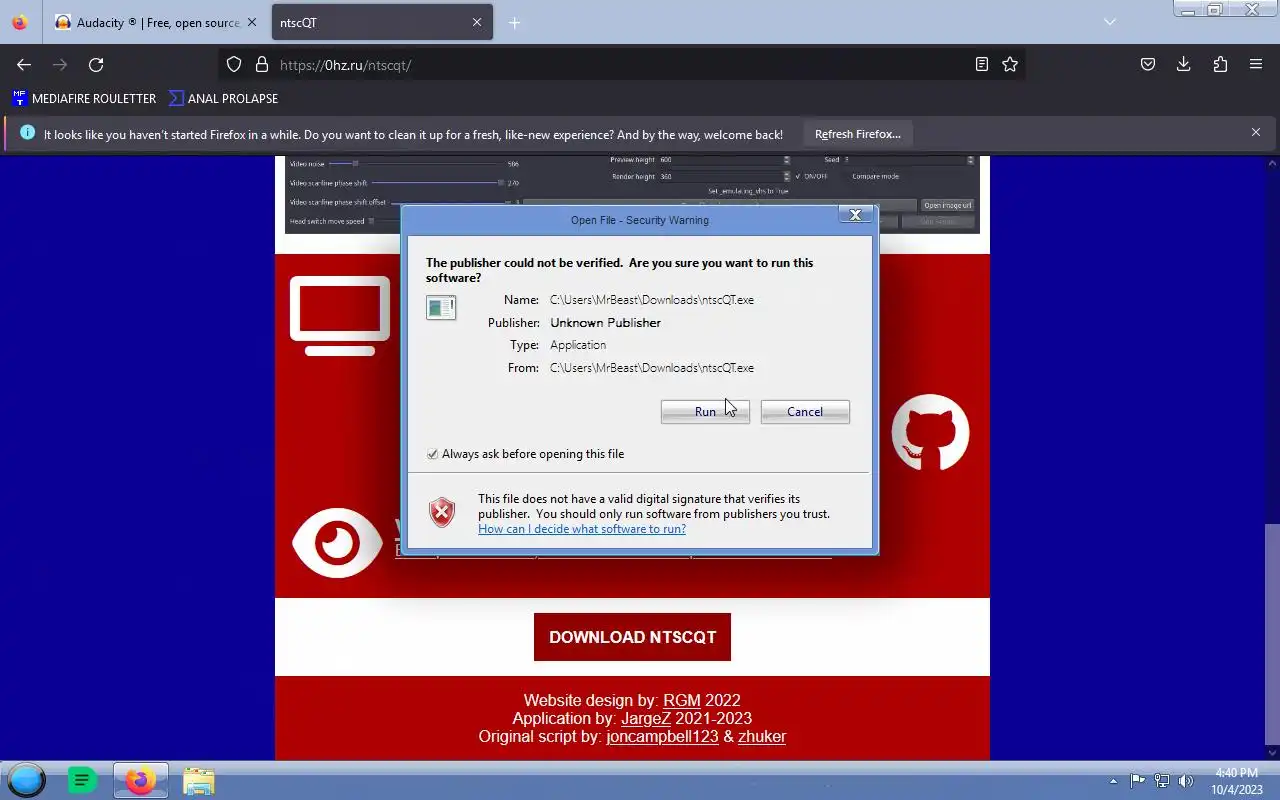Open File Explorer from the taskbar
The width and height of the screenshot is (1280, 800).
tap(198, 780)
